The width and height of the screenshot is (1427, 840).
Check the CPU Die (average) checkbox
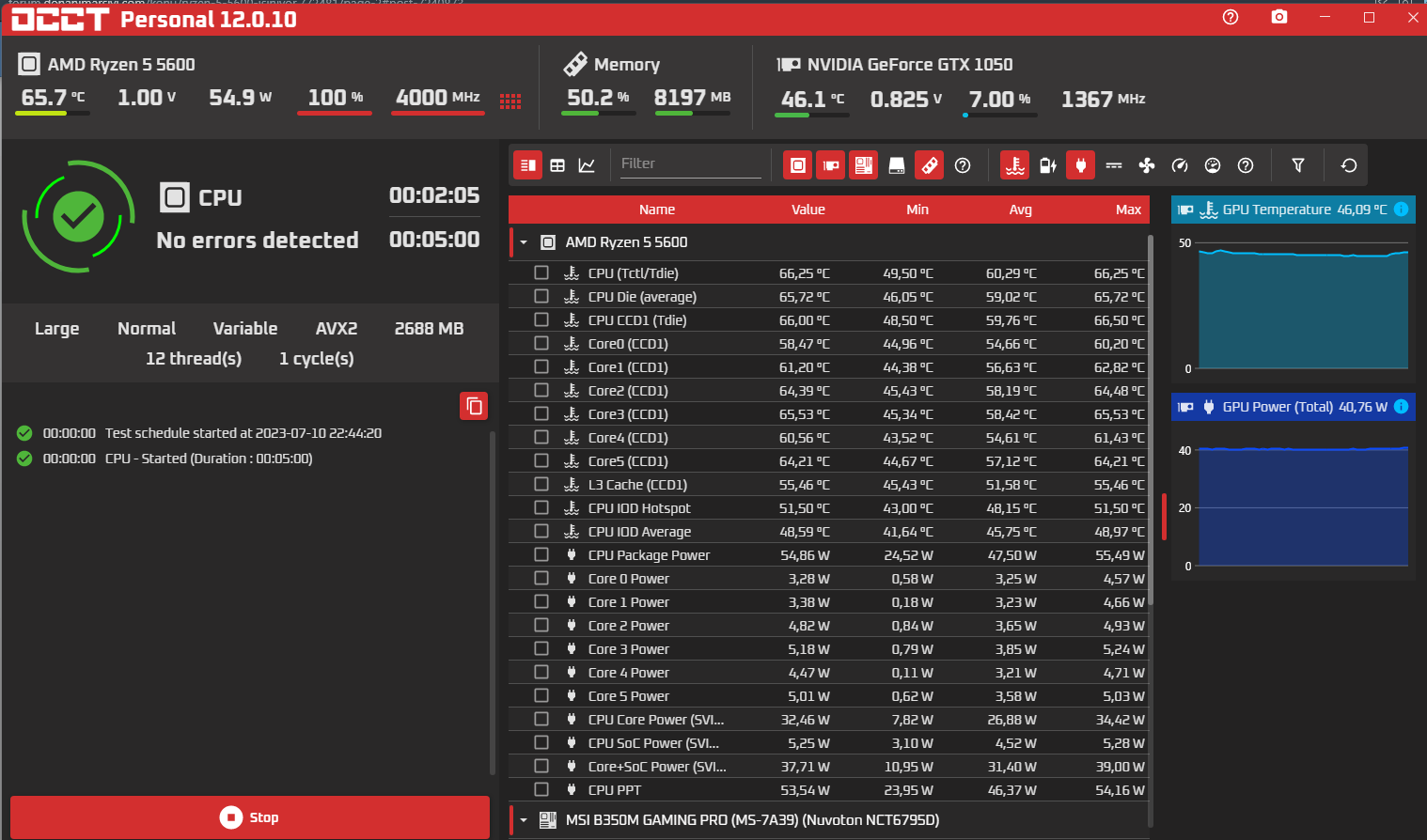coord(541,296)
